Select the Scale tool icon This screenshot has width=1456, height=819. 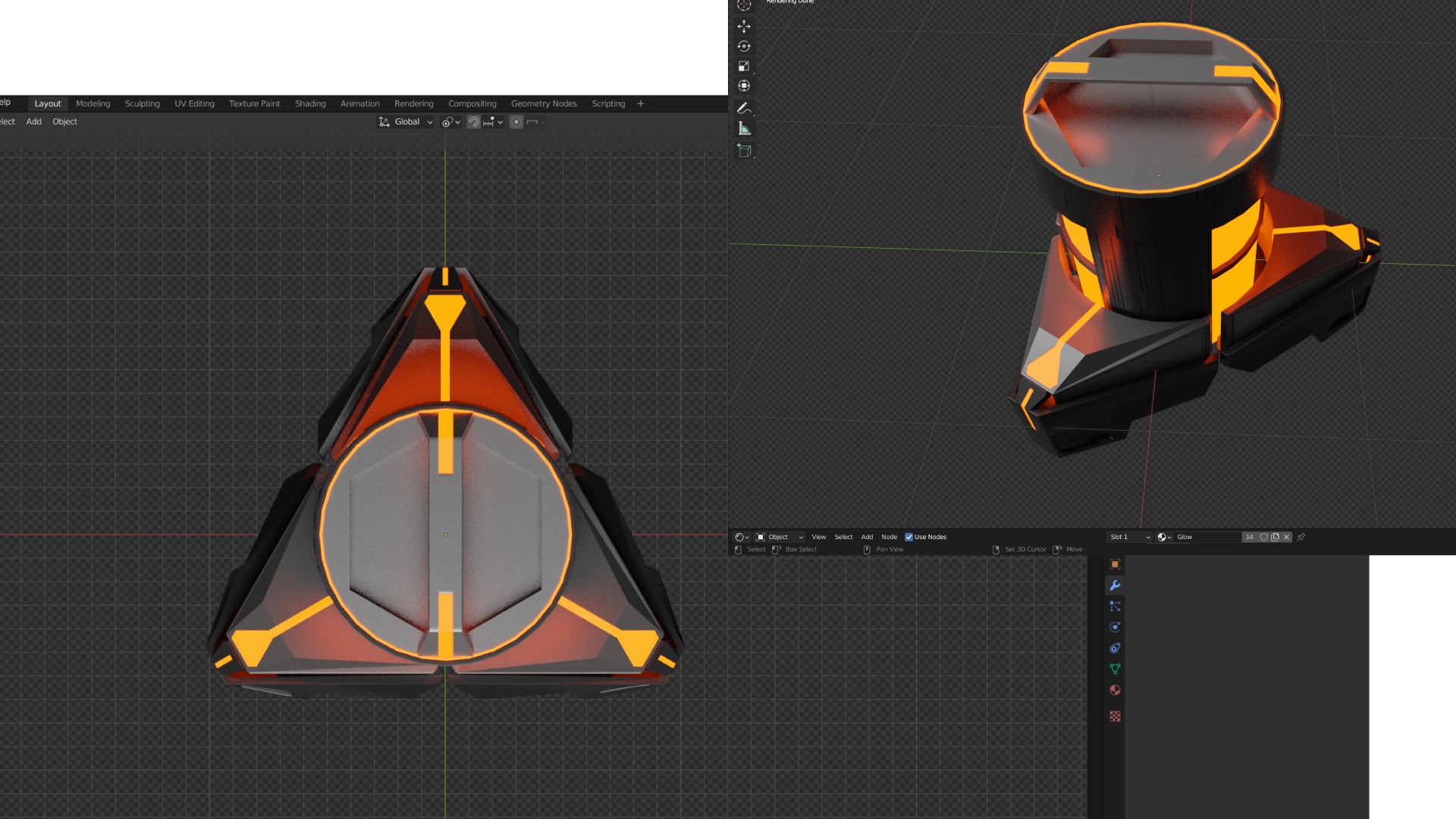point(744,66)
